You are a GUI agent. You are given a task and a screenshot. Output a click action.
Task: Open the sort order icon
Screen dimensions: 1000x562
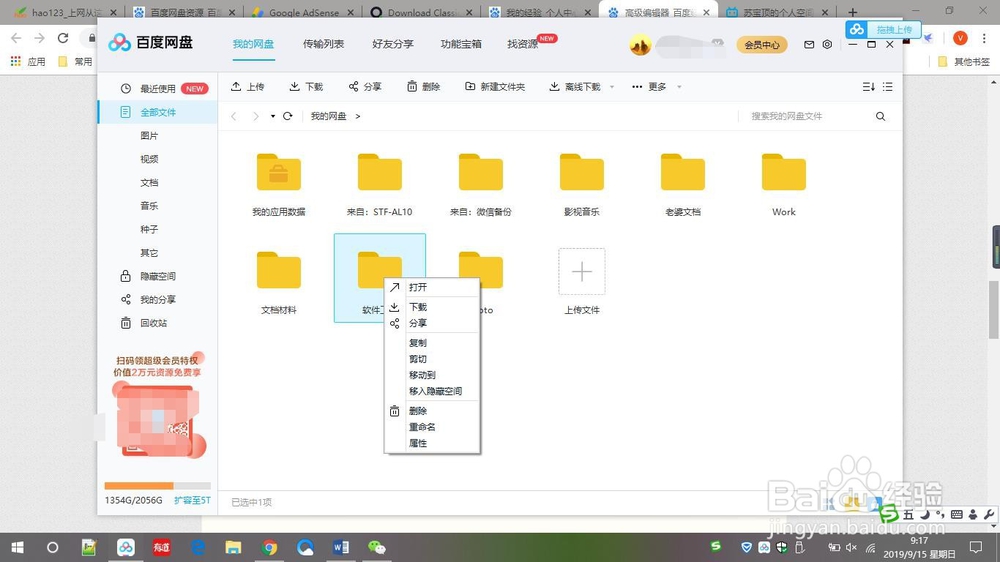point(868,87)
